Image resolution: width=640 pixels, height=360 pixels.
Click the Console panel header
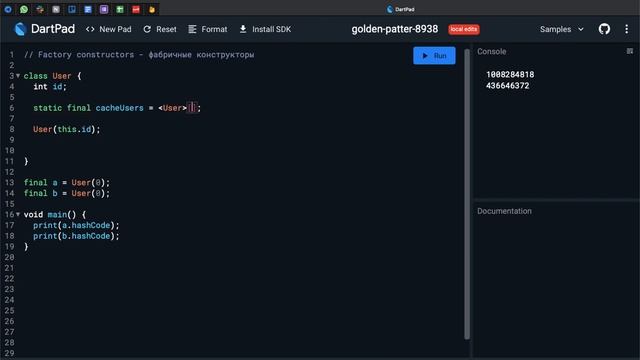491,51
